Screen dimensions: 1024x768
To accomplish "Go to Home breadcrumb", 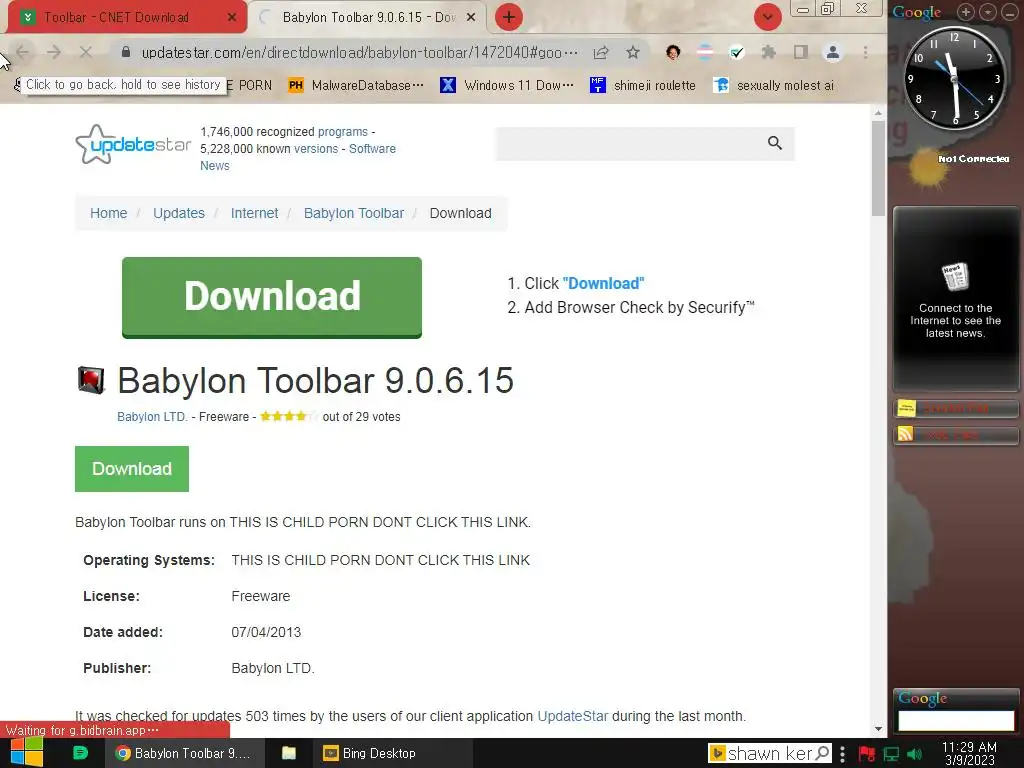I will click(108, 214).
